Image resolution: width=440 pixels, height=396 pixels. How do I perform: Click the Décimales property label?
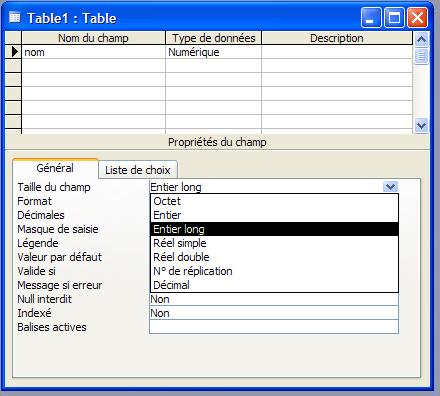pos(41,215)
